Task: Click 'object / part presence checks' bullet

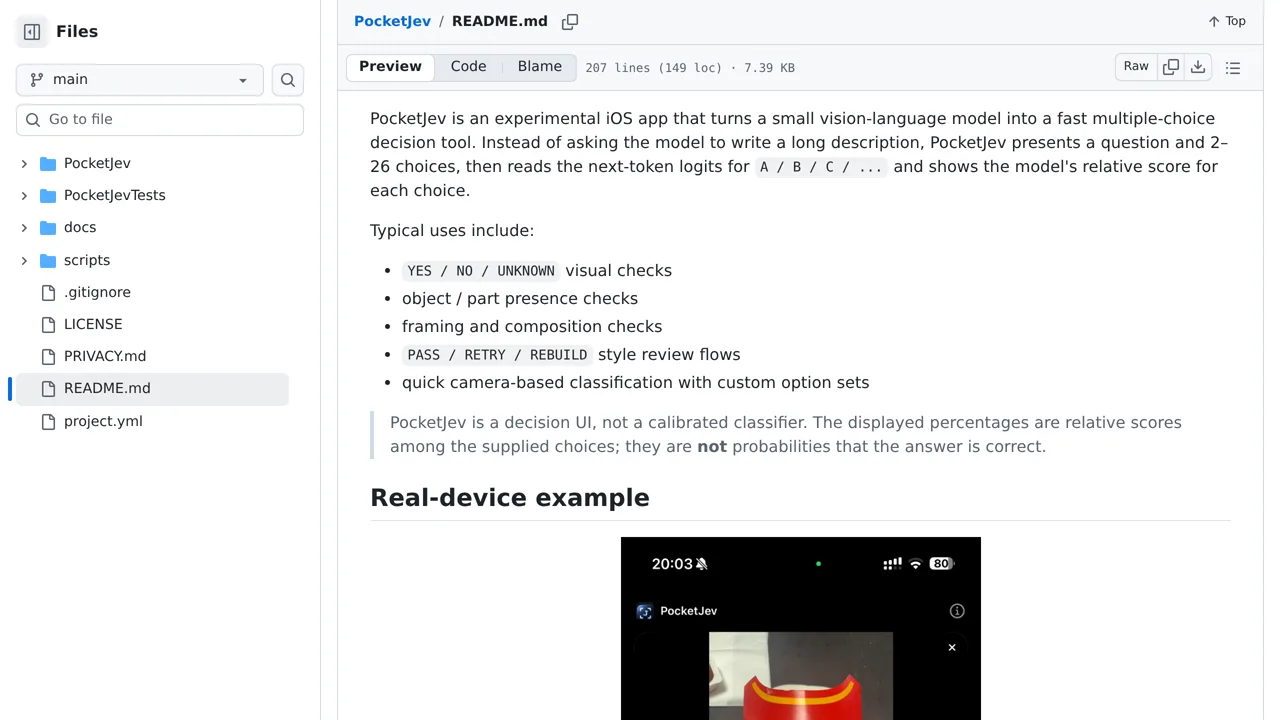Action: coord(520,298)
